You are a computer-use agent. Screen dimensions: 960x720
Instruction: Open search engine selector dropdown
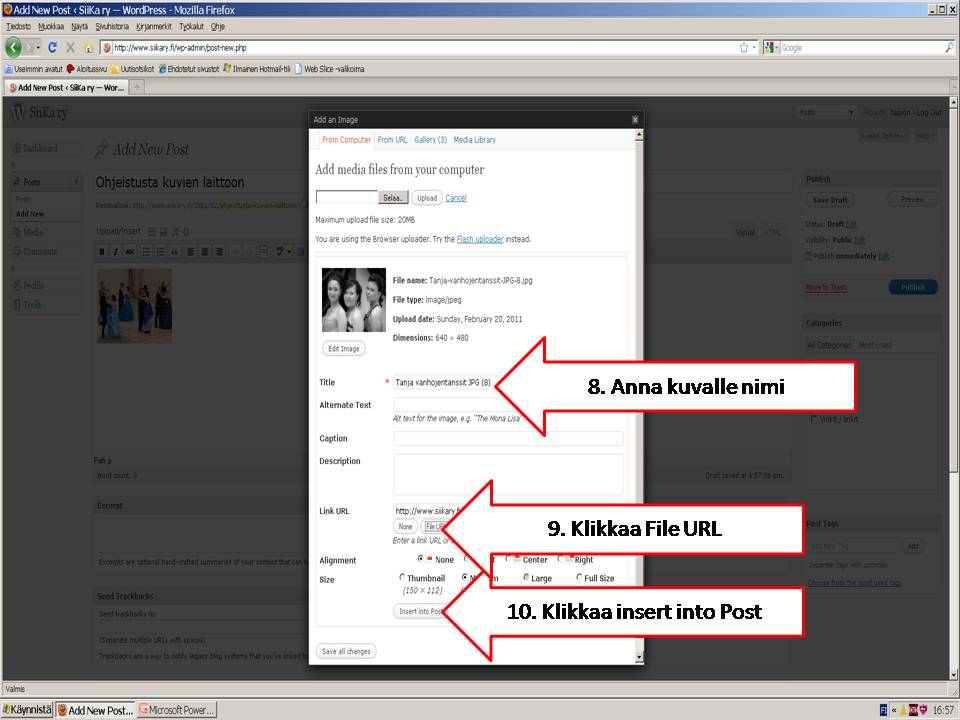[x=772, y=47]
